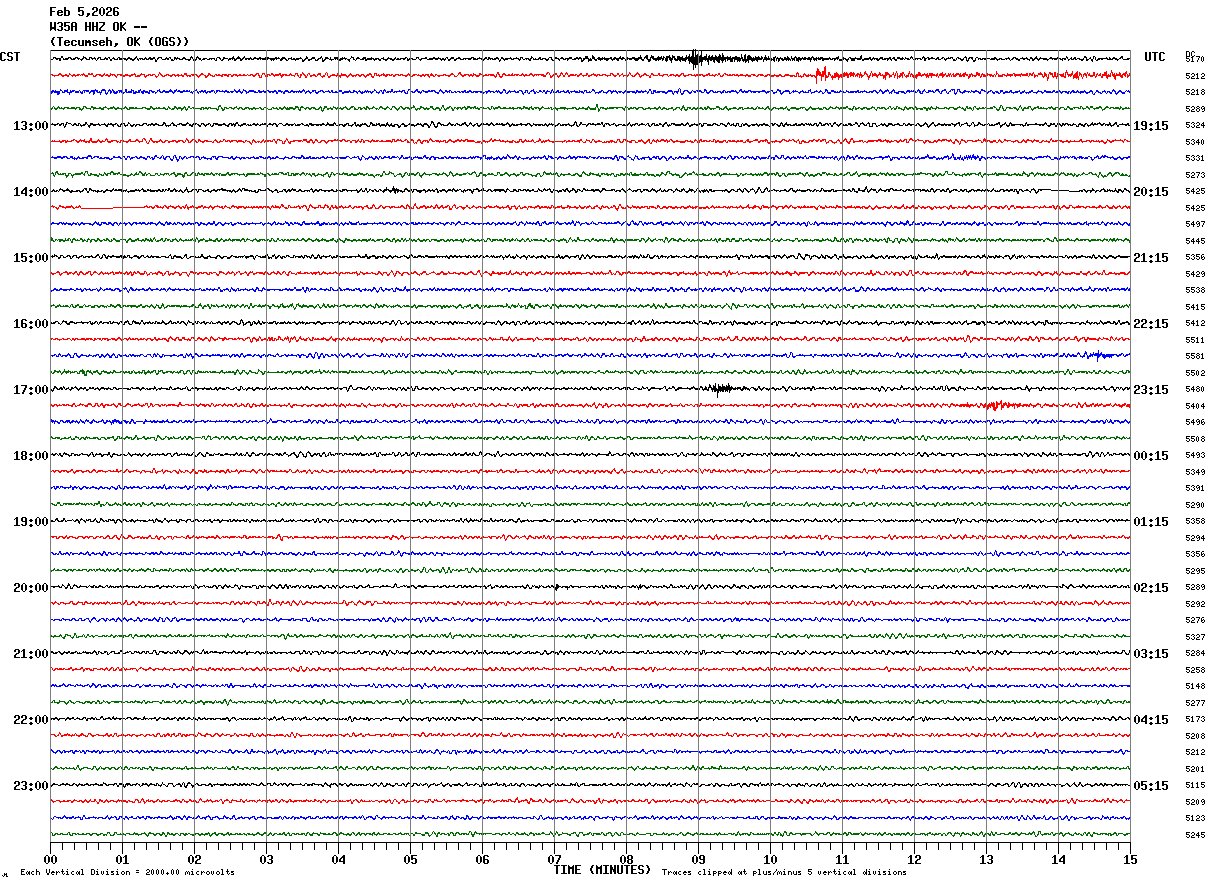
Task: Select the 09 minute tick on time axis
Action: click(x=698, y=859)
